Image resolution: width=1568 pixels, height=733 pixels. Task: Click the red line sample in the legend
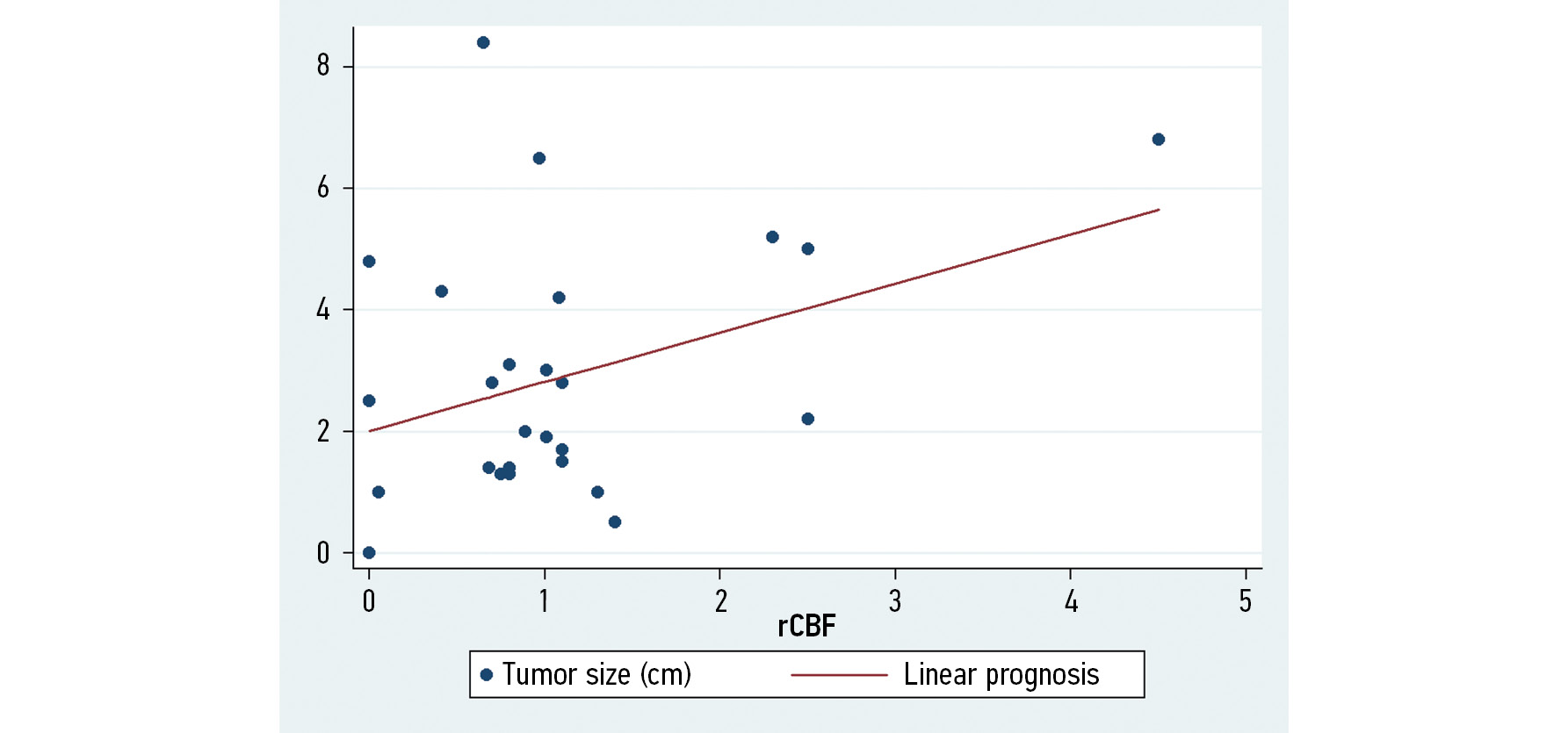pyautogui.click(x=839, y=675)
